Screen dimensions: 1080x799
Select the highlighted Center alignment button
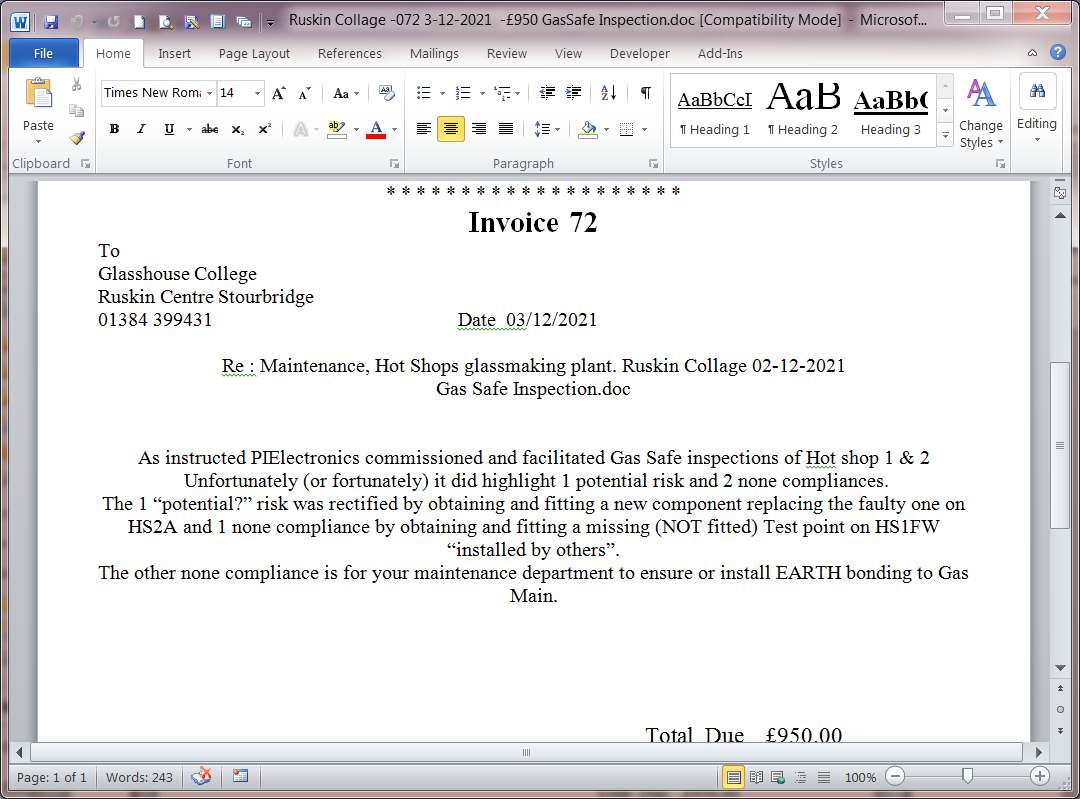[x=451, y=129]
